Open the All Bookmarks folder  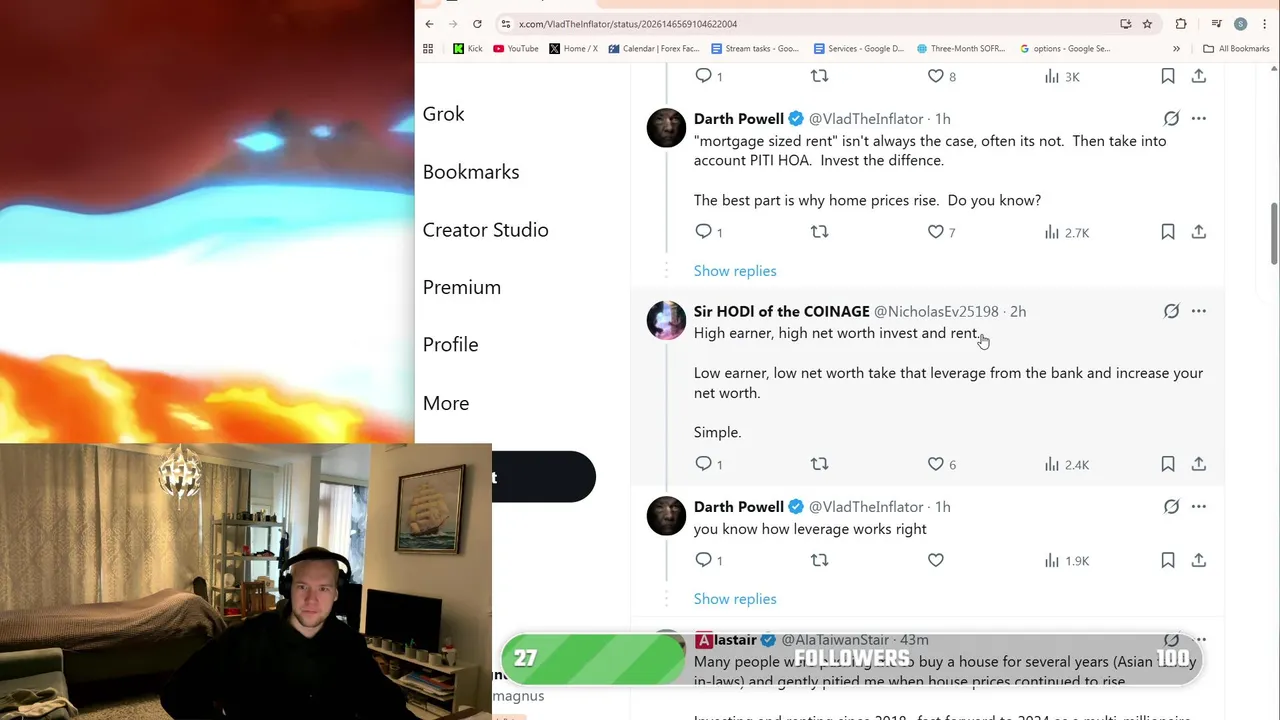click(1236, 48)
